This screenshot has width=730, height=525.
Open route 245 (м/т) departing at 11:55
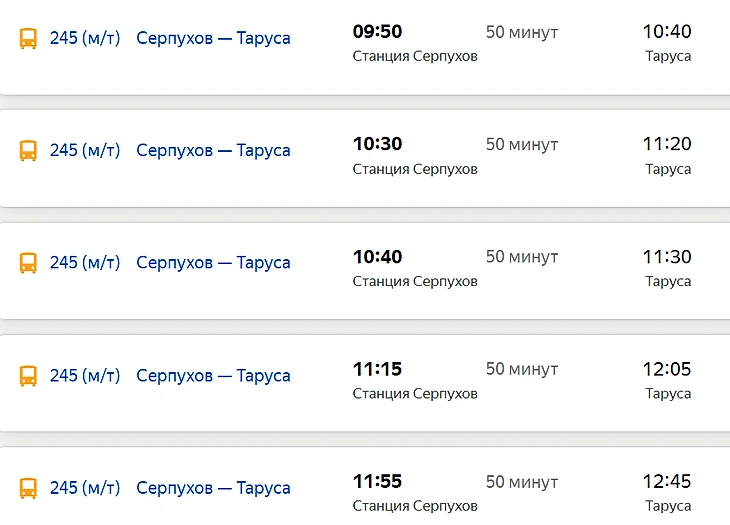(x=85, y=488)
